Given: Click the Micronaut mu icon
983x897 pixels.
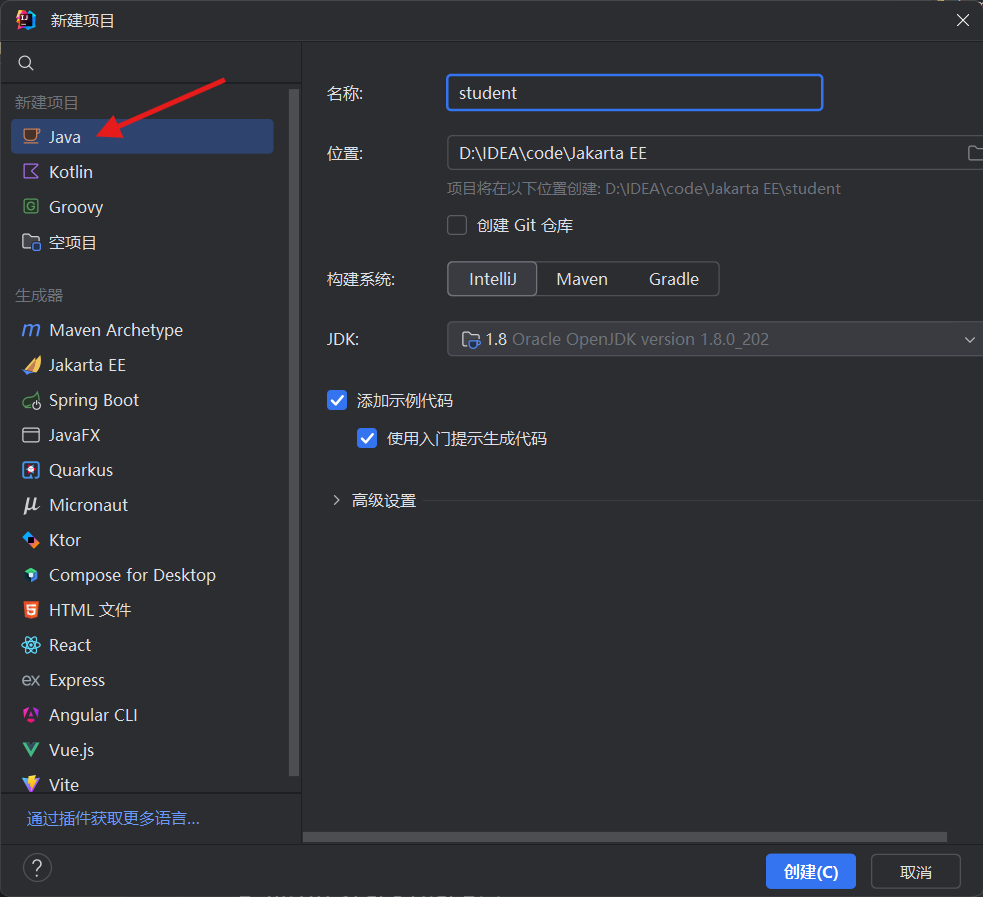Looking at the screenshot, I should point(31,505).
